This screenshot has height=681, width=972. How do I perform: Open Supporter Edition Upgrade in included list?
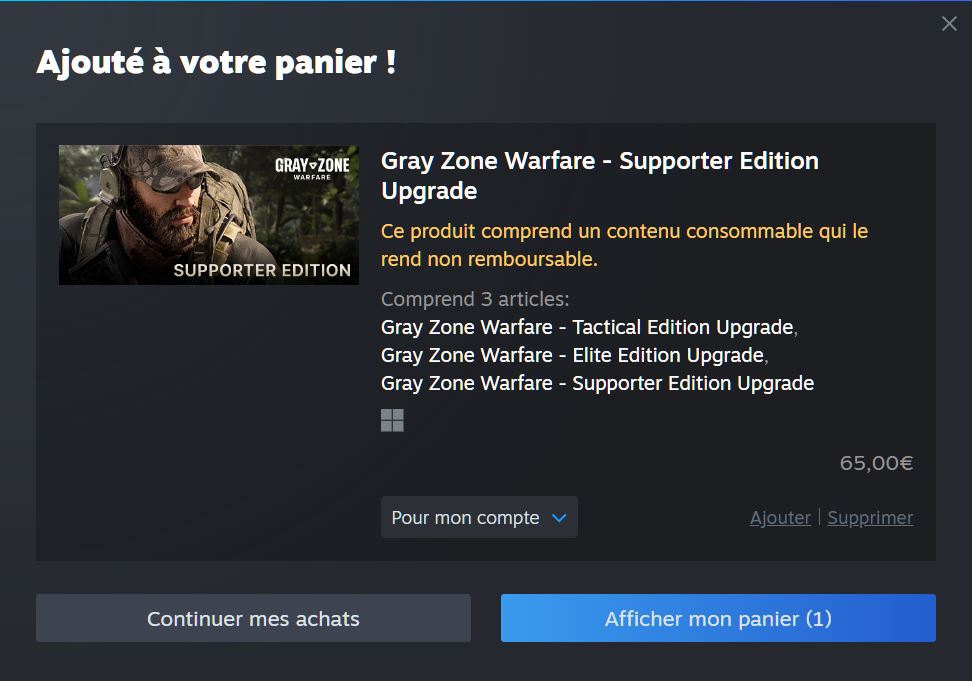(x=597, y=383)
